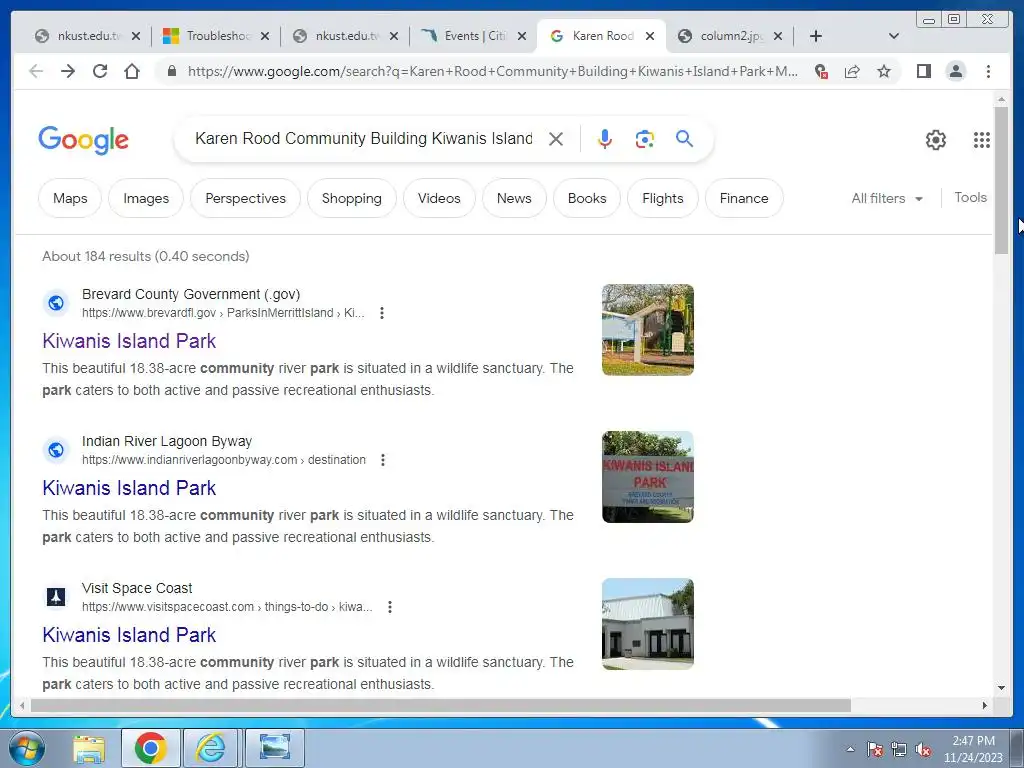Filter results by Videos
Viewport: 1024px width, 768px height.
click(439, 198)
